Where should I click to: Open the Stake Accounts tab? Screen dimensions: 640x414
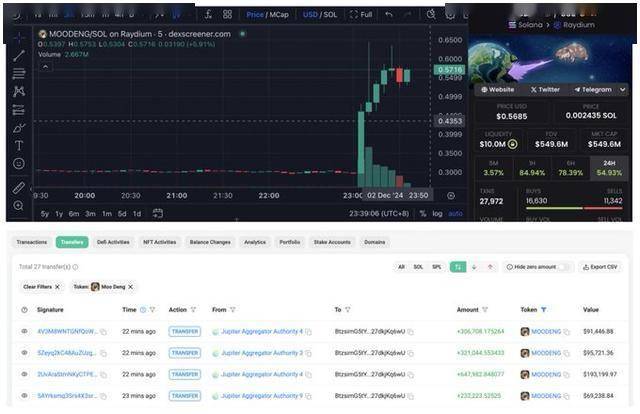(332, 242)
